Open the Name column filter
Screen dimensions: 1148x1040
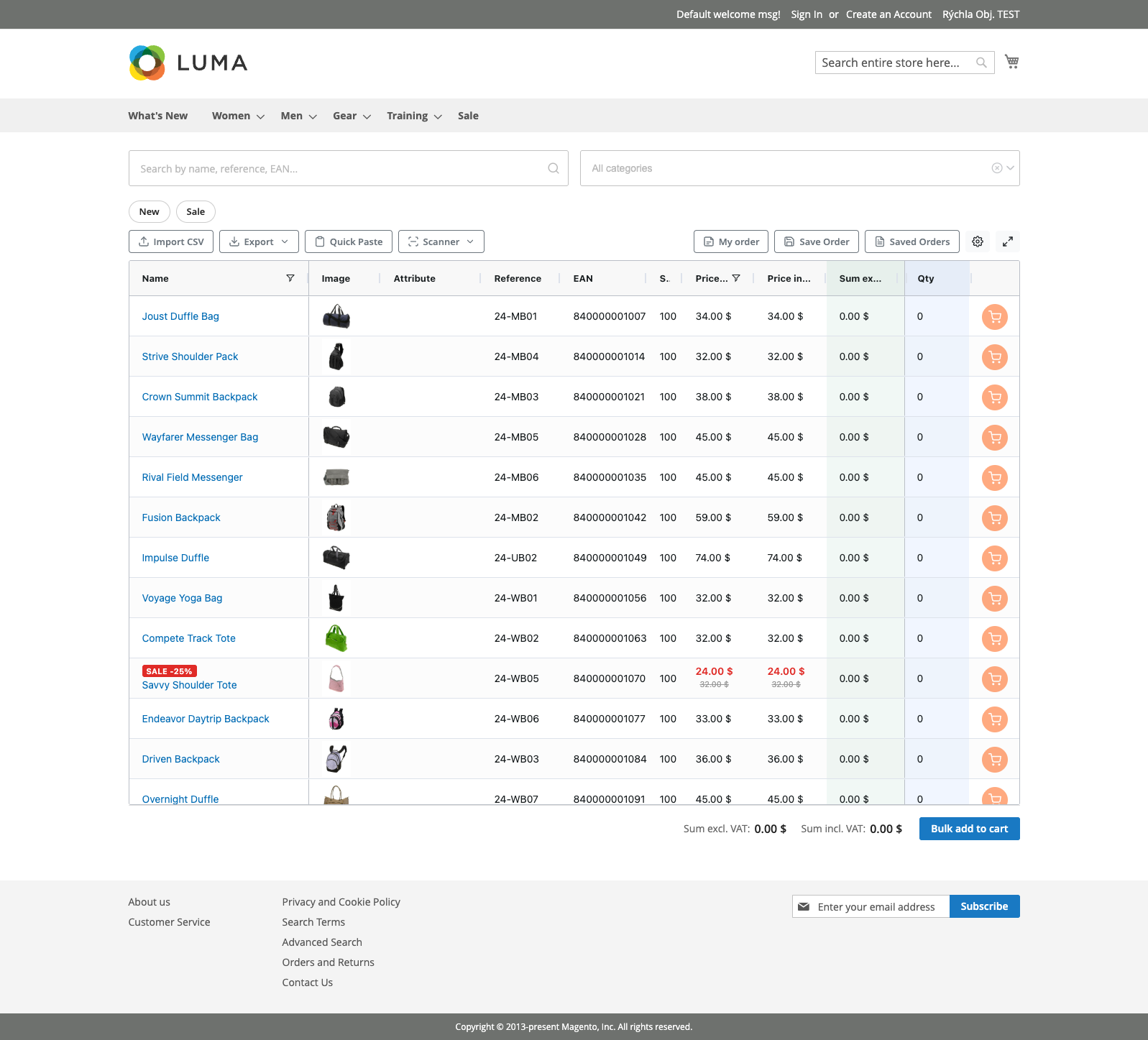pos(290,278)
